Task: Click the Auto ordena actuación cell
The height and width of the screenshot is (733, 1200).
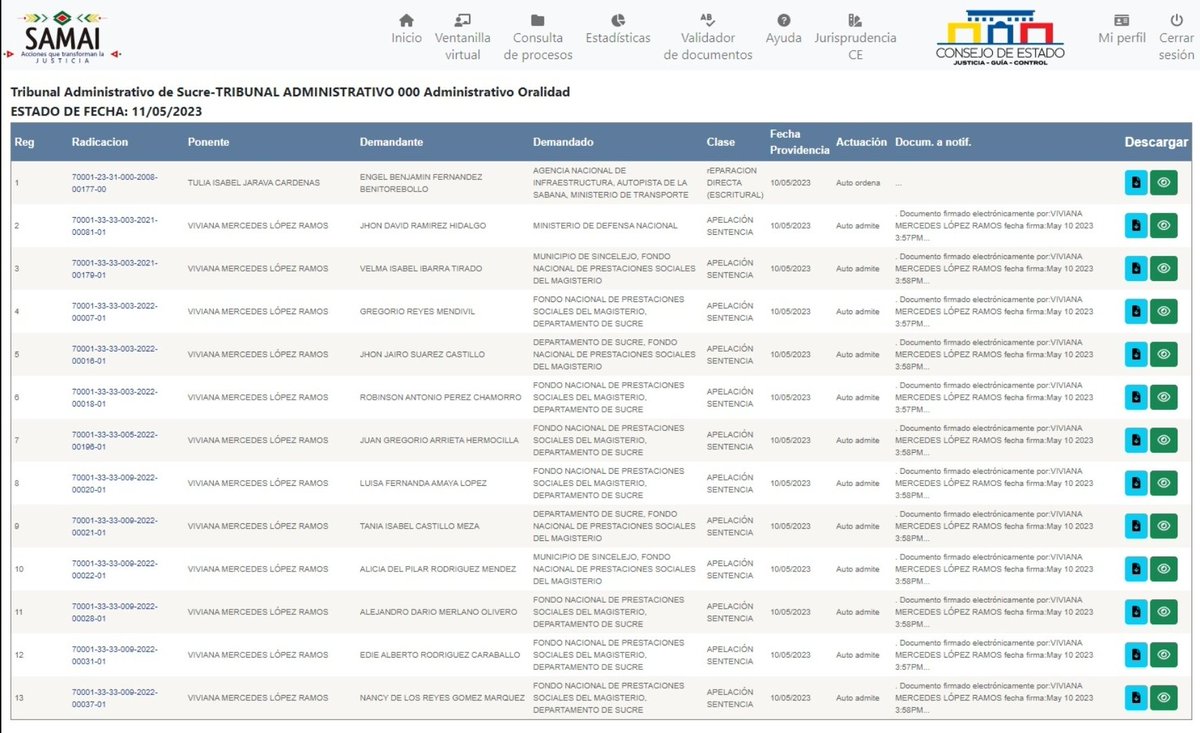Action: 858,183
